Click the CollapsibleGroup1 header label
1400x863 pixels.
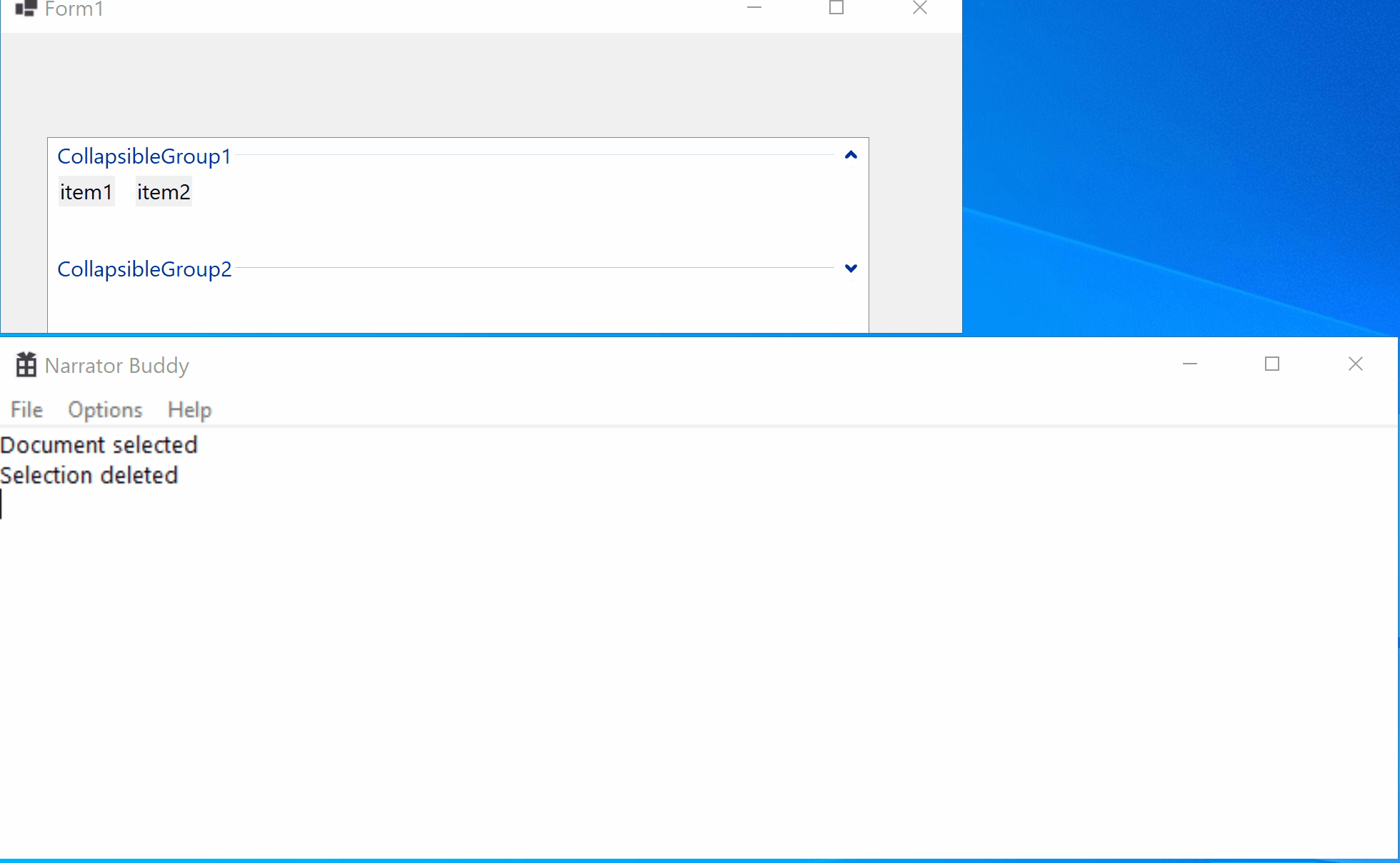coord(144,156)
